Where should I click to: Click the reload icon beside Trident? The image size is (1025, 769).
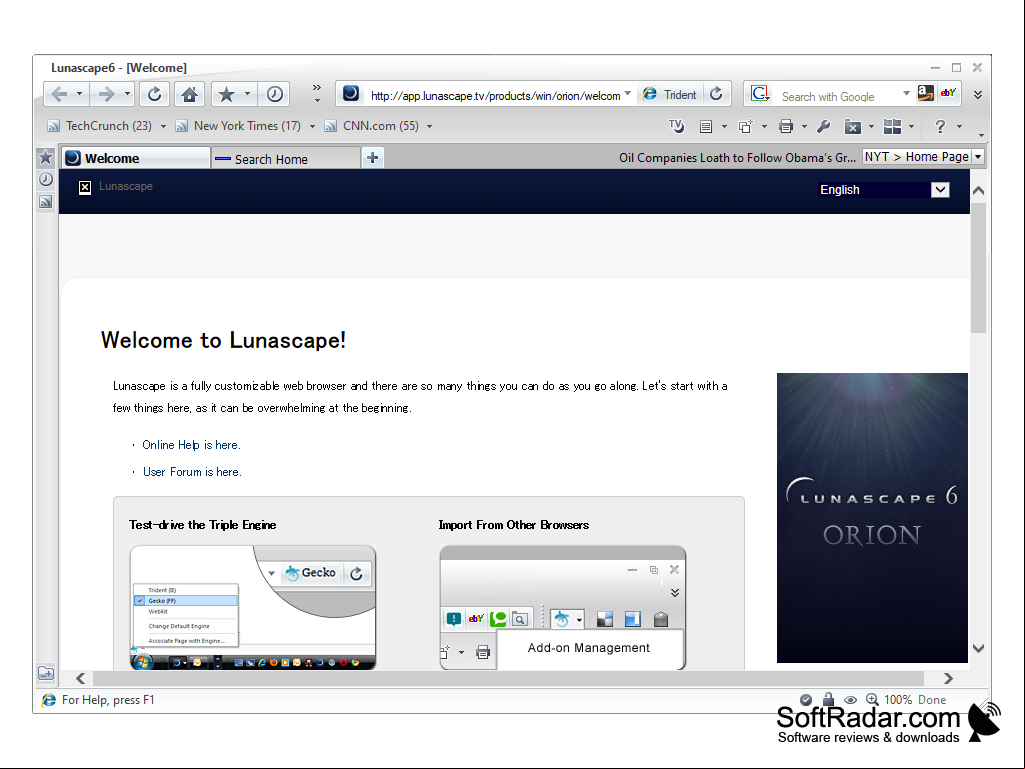716,94
